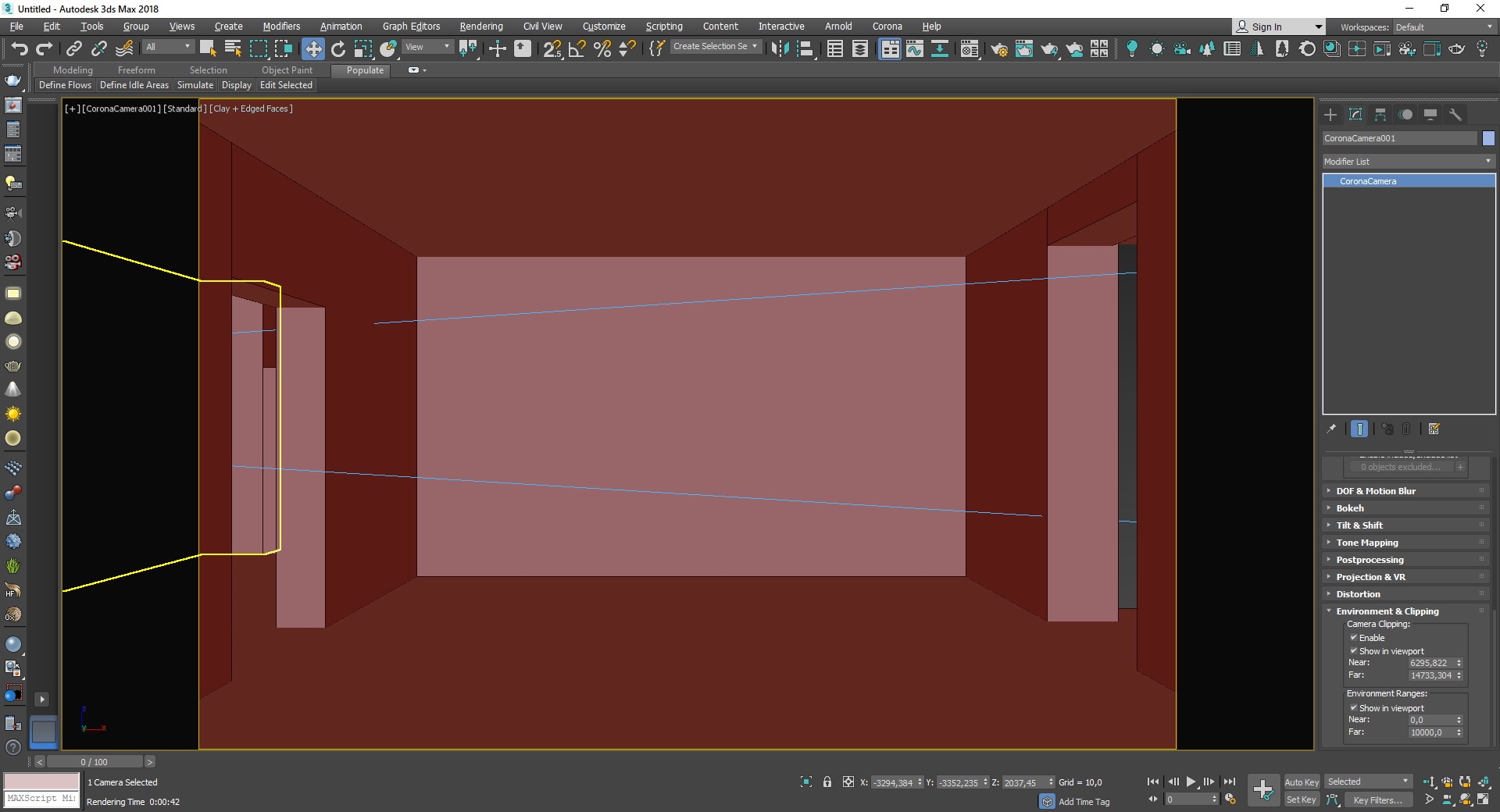Viewport: 1500px width, 812px height.
Task: Toggle Camera Clipping Show in viewport
Action: [1354, 650]
